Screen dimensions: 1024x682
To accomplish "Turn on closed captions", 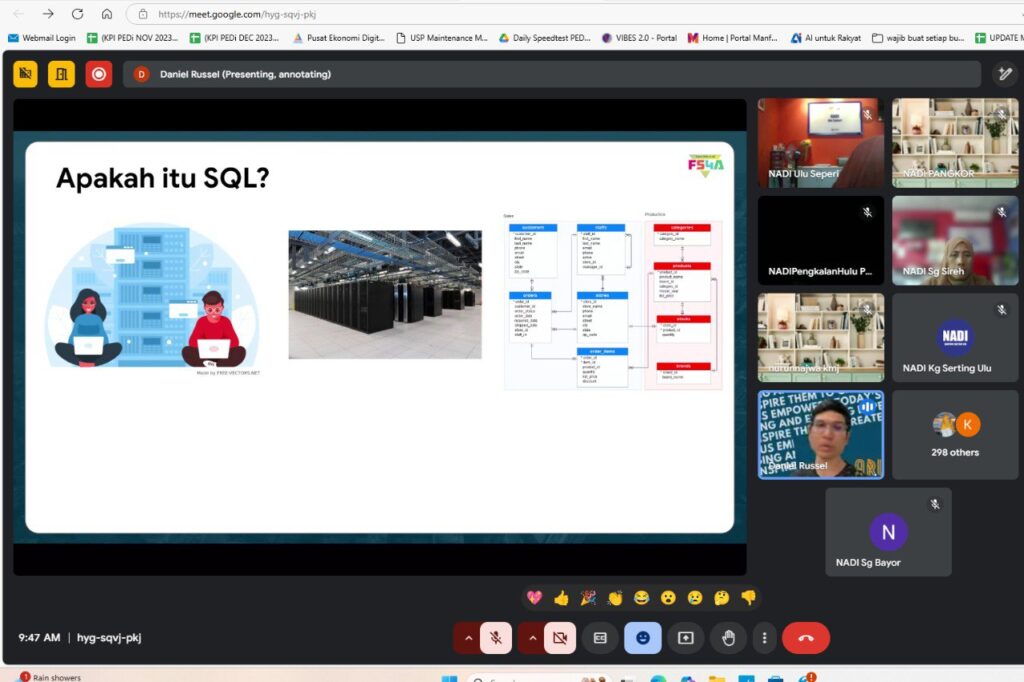I will coord(600,637).
